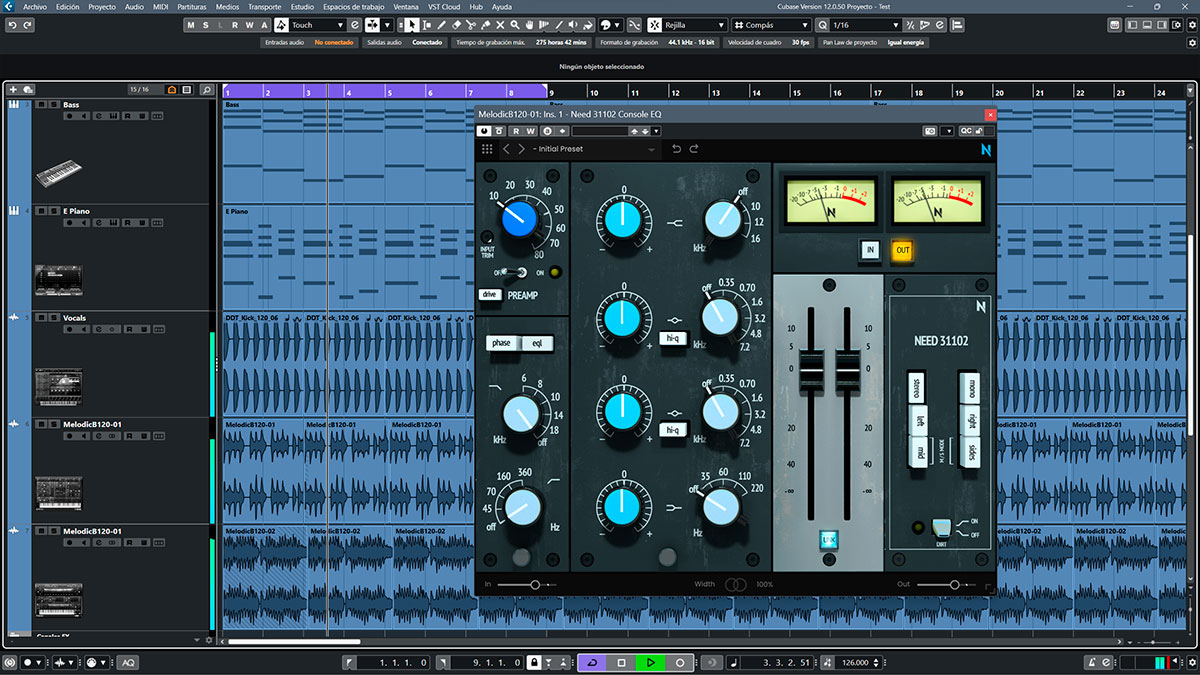Click the green play button

pyautogui.click(x=650, y=662)
